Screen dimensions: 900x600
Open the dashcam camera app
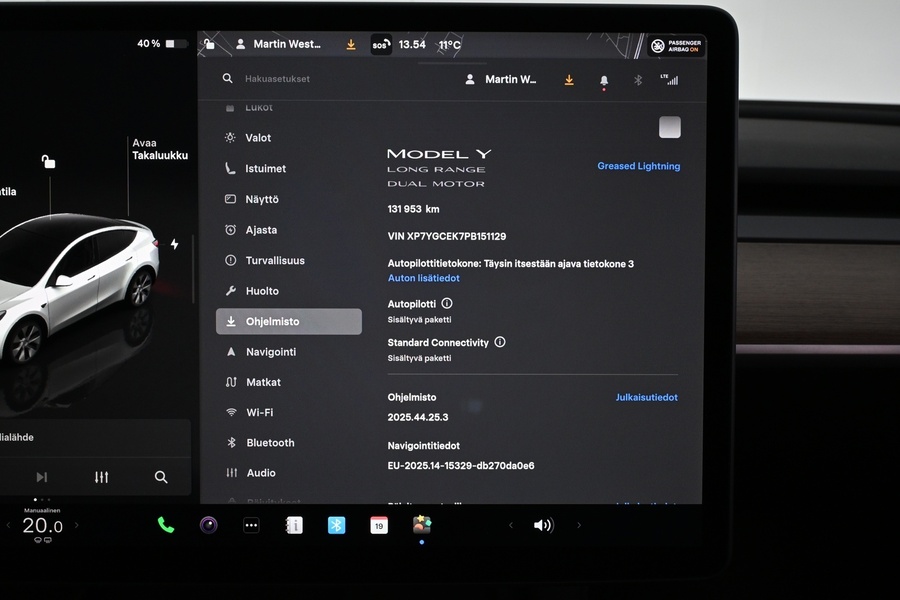click(209, 525)
